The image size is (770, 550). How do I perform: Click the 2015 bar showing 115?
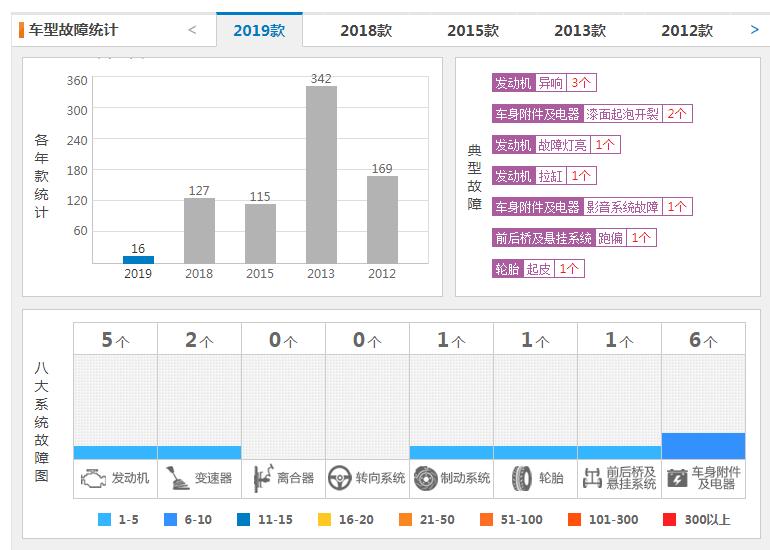click(260, 234)
